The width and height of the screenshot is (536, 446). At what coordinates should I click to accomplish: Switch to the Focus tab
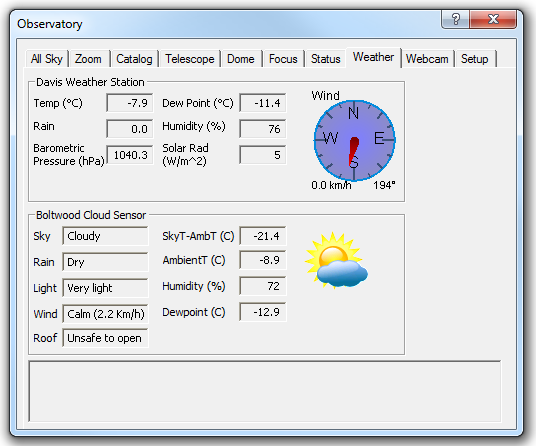click(x=283, y=59)
